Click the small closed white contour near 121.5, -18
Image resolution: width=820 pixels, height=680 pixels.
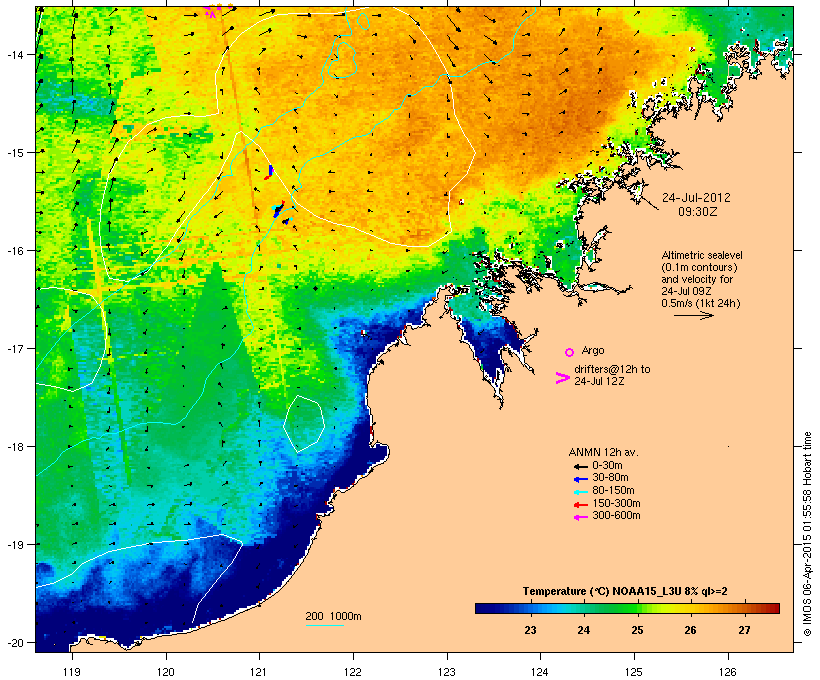(304, 424)
